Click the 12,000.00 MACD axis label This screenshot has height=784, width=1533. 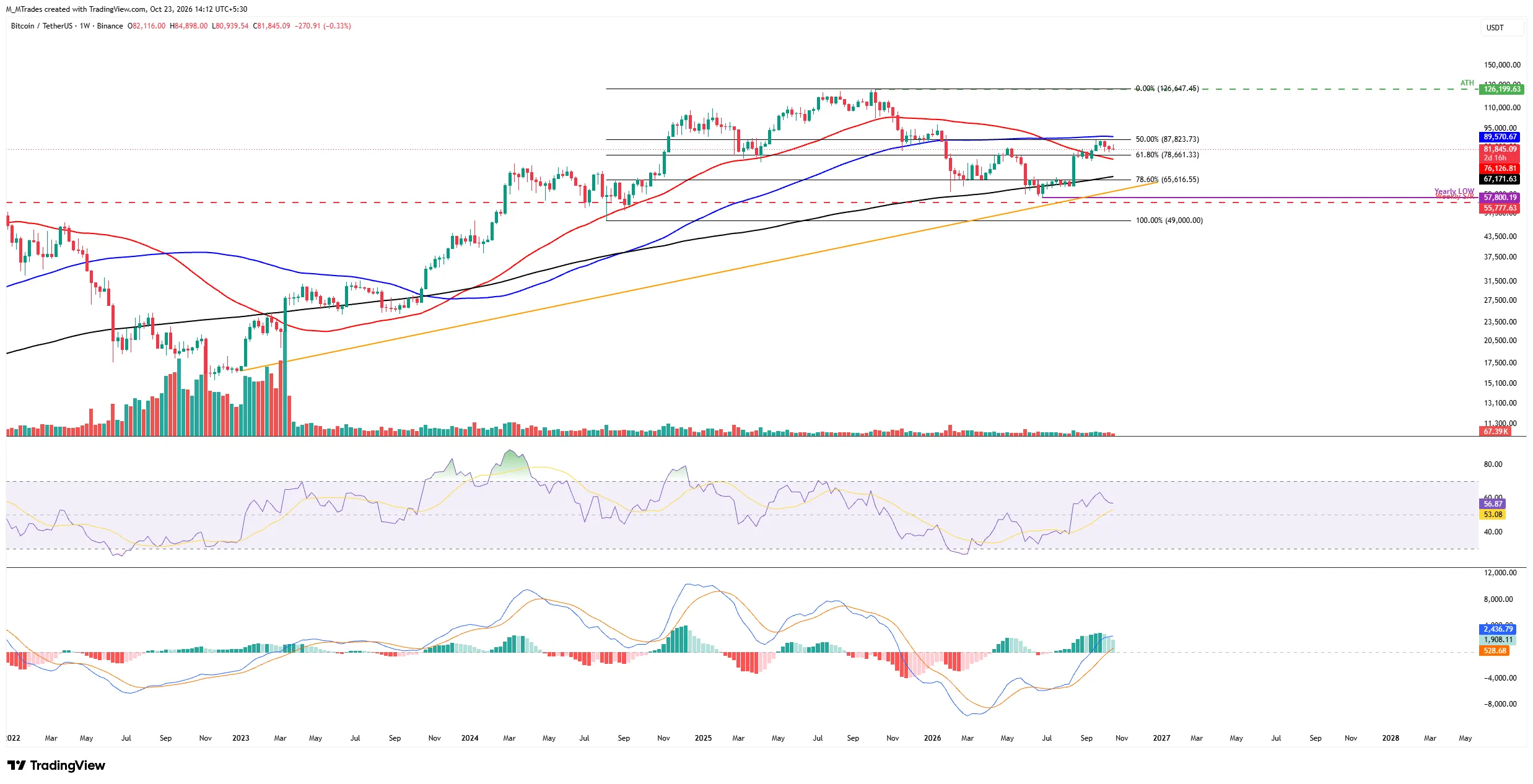1500,573
